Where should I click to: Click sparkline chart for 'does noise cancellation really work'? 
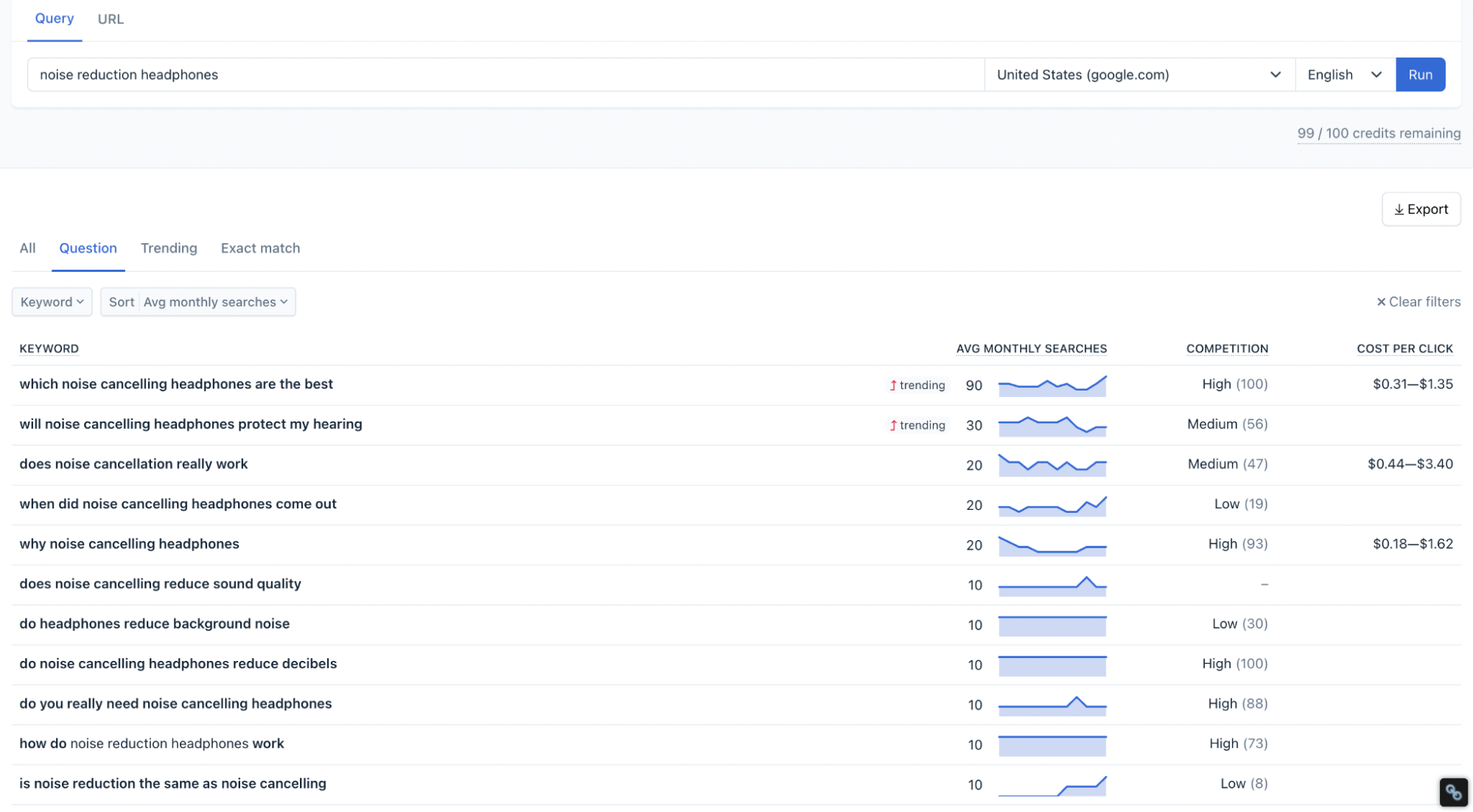(1052, 465)
